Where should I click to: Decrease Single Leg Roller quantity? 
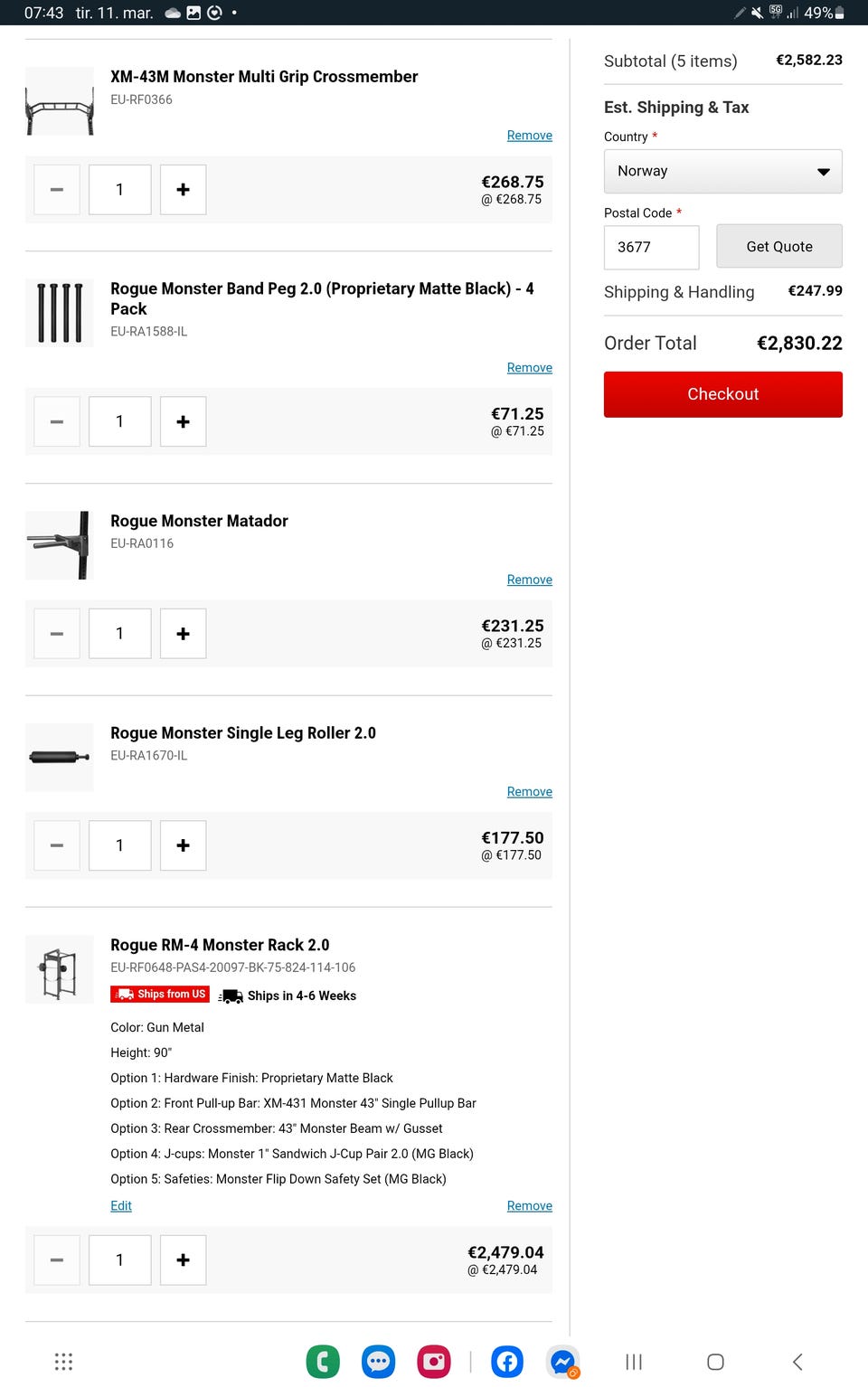[57, 845]
